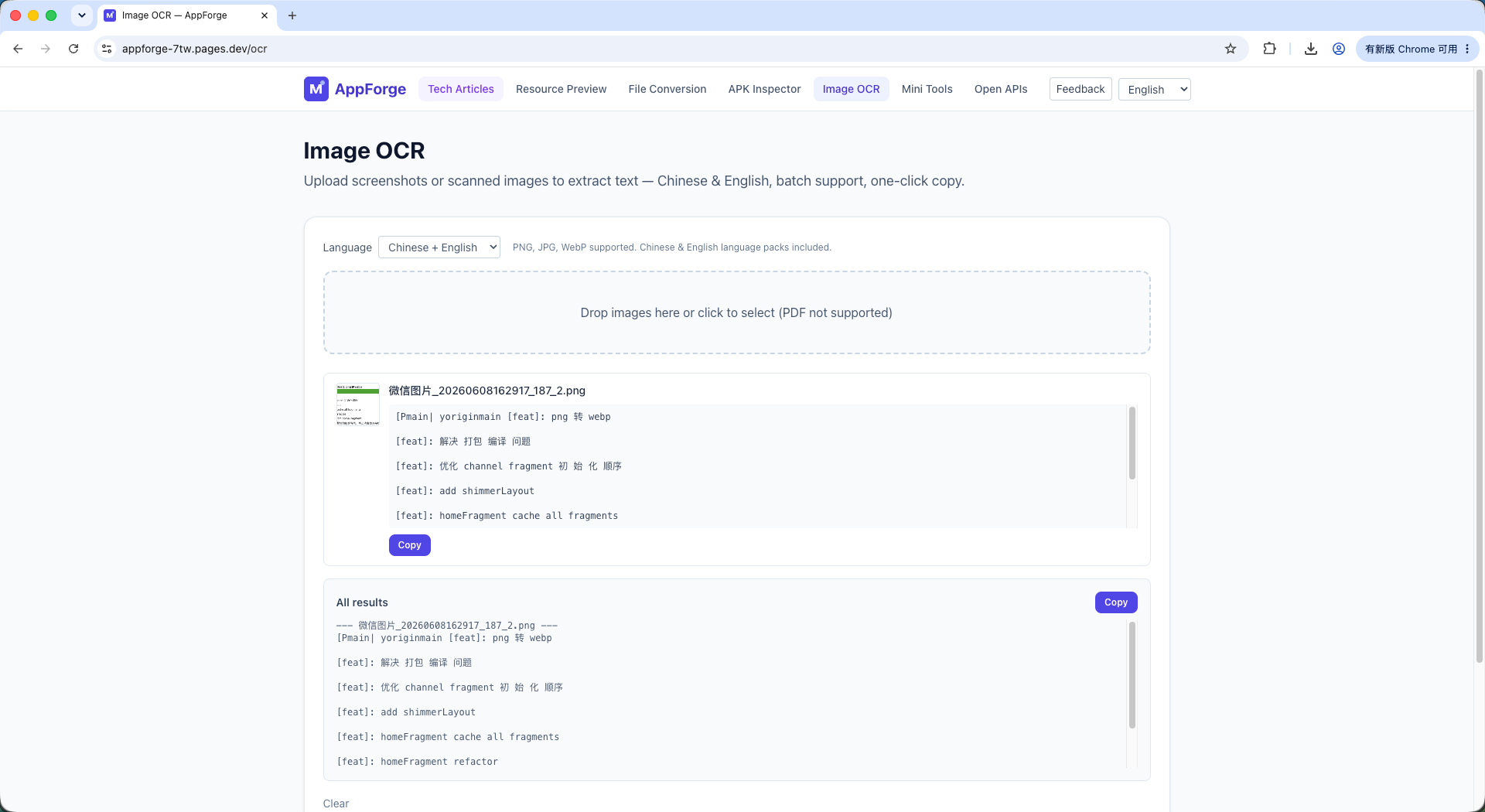Click the AppForge logo icon

316,89
